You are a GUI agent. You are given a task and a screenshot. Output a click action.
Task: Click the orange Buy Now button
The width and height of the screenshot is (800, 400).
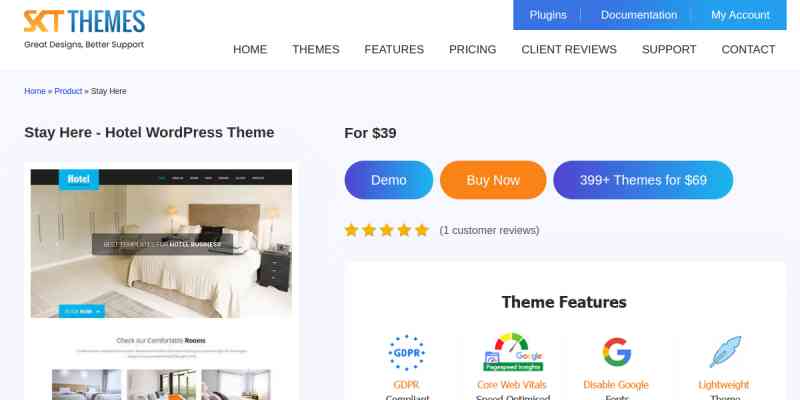493,180
